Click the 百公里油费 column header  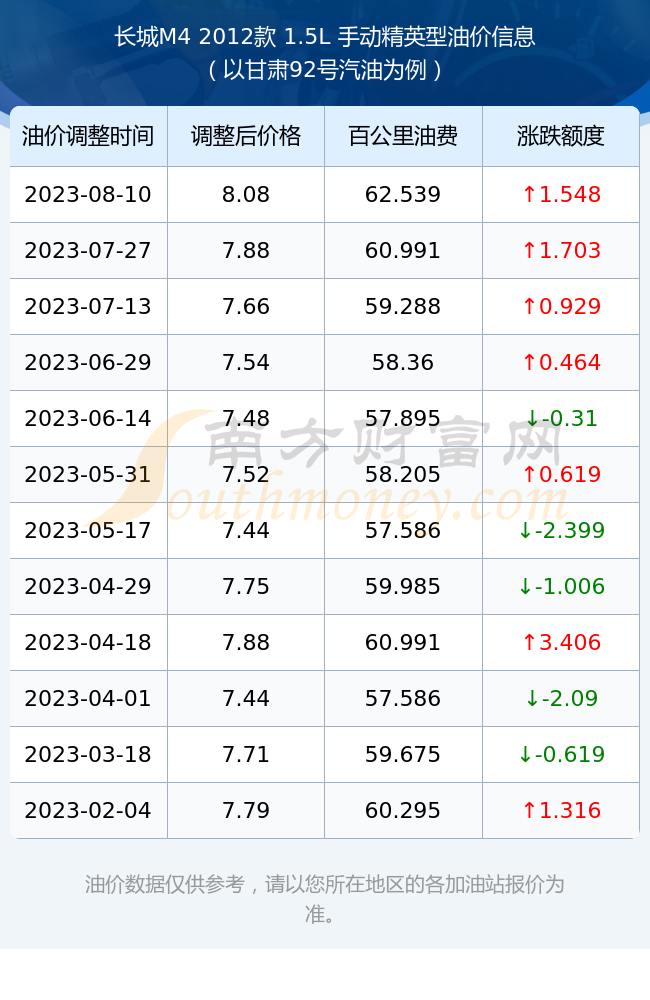pos(403,136)
